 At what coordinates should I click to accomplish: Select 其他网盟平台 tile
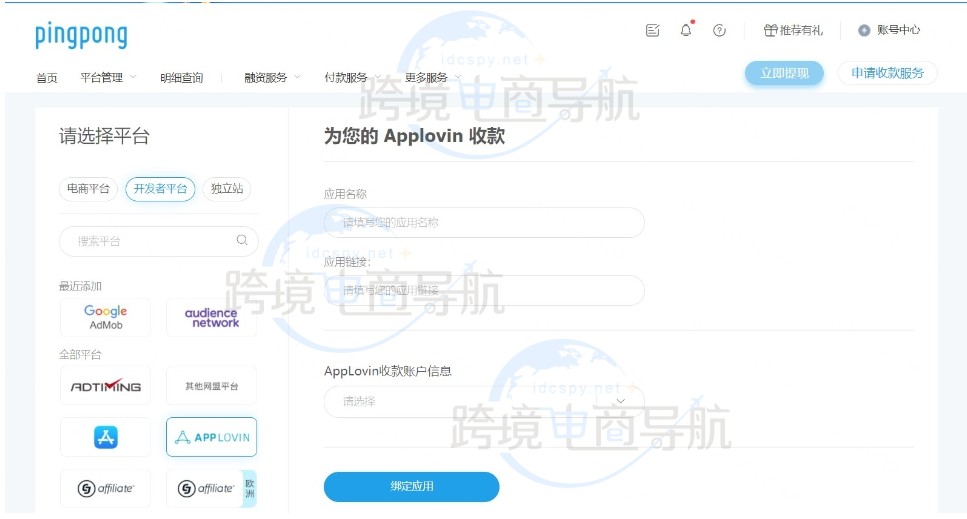tap(212, 386)
